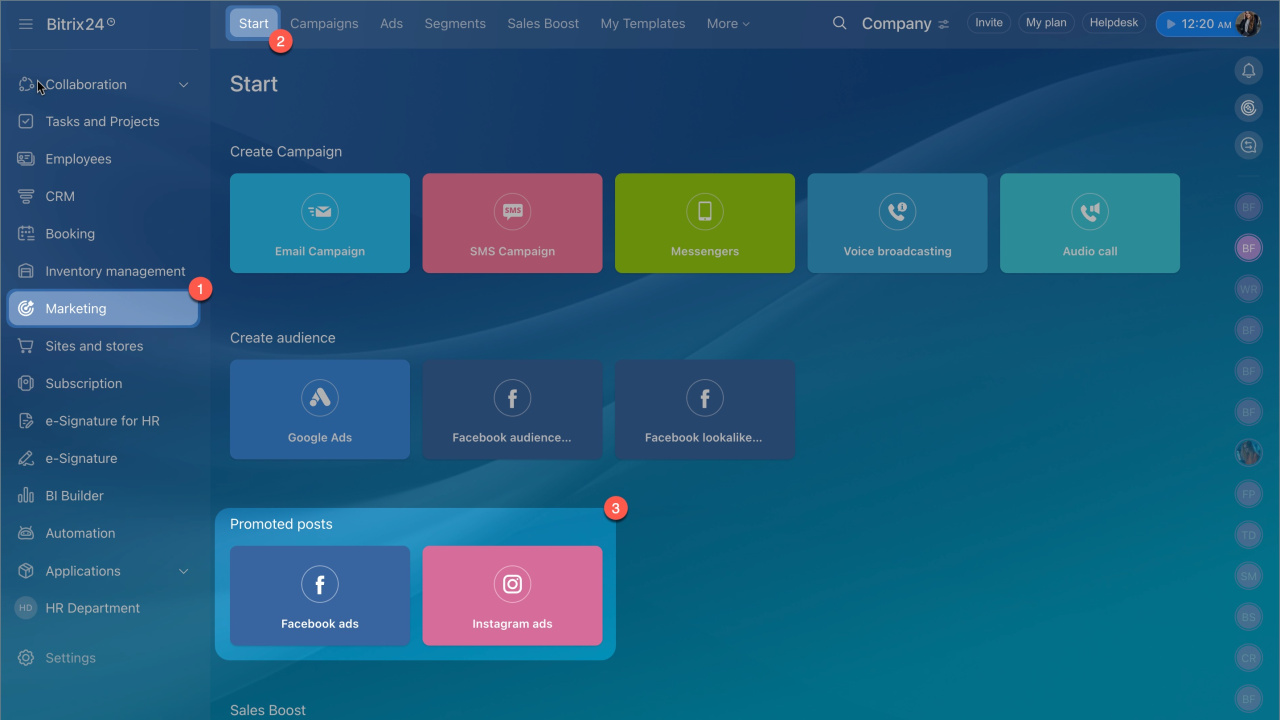
Task: Open Email Campaign tile
Action: pyautogui.click(x=320, y=223)
